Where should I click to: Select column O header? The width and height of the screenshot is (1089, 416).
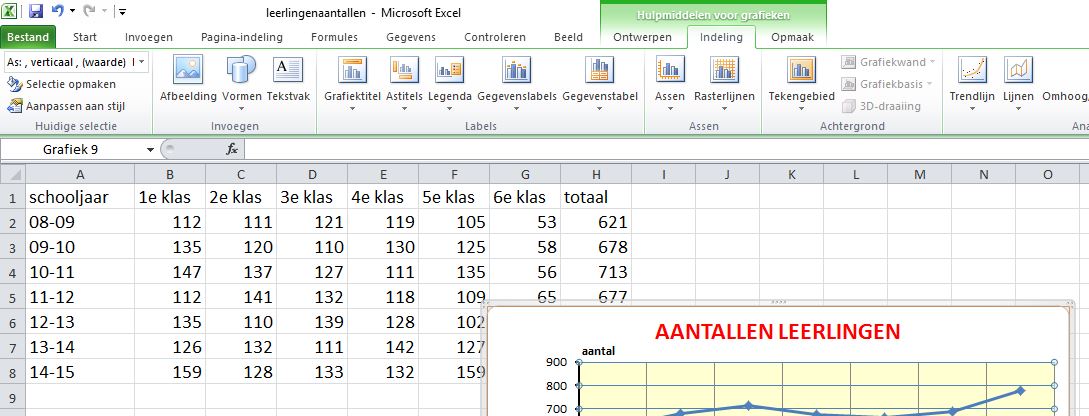coord(1047,174)
